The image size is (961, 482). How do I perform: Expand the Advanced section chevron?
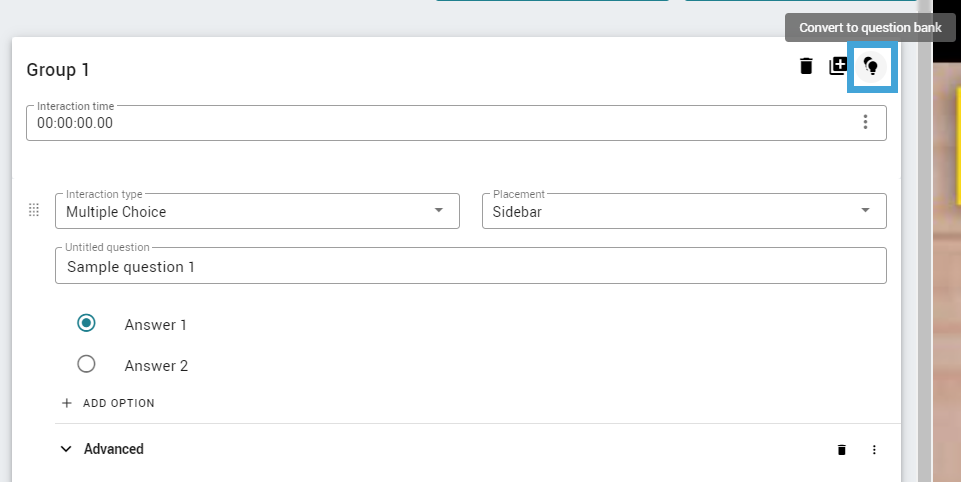coord(66,449)
